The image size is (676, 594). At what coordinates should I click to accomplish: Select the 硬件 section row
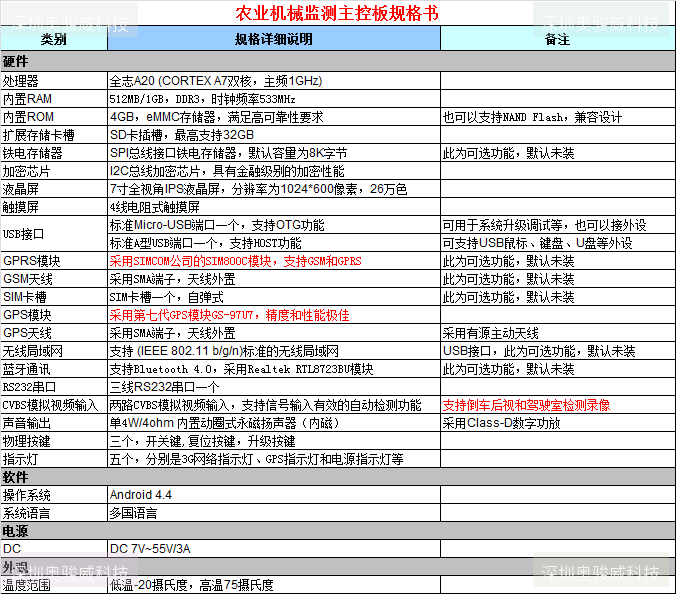tap(338, 61)
